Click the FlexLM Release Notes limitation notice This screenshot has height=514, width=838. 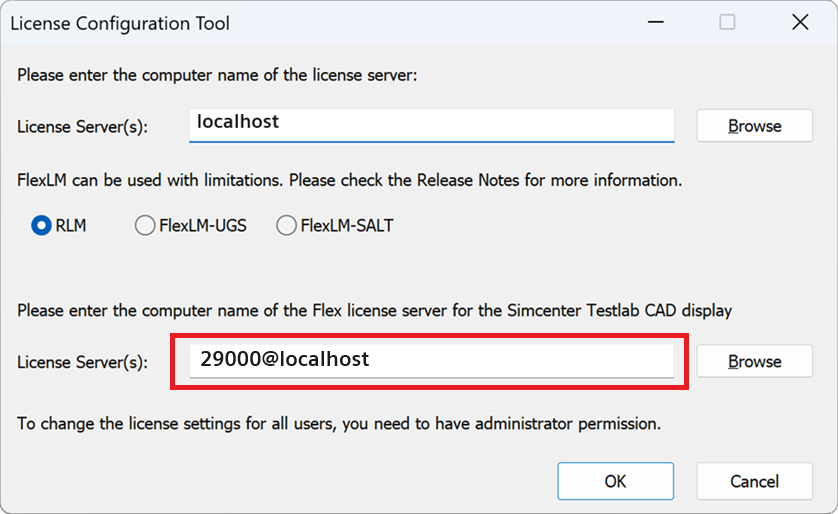point(350,180)
